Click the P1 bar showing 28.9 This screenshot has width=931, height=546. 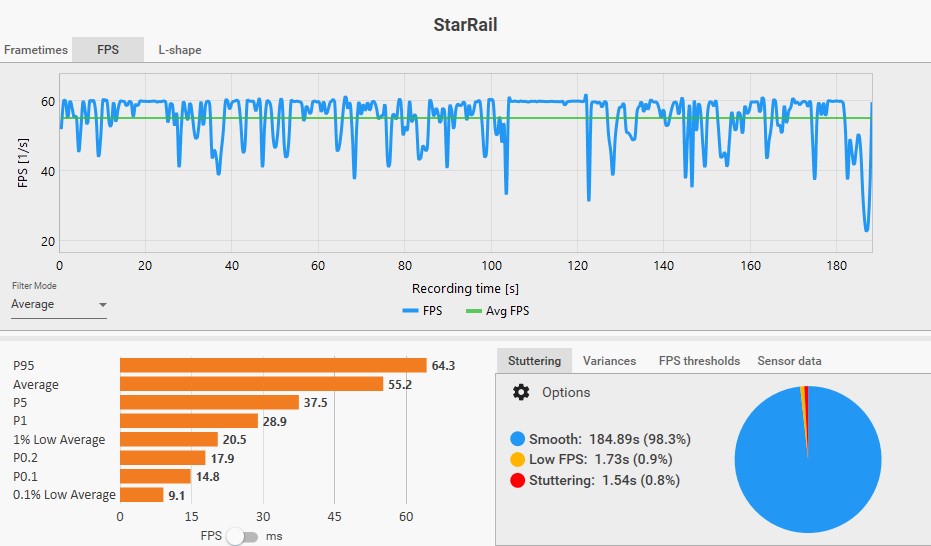tap(189, 421)
